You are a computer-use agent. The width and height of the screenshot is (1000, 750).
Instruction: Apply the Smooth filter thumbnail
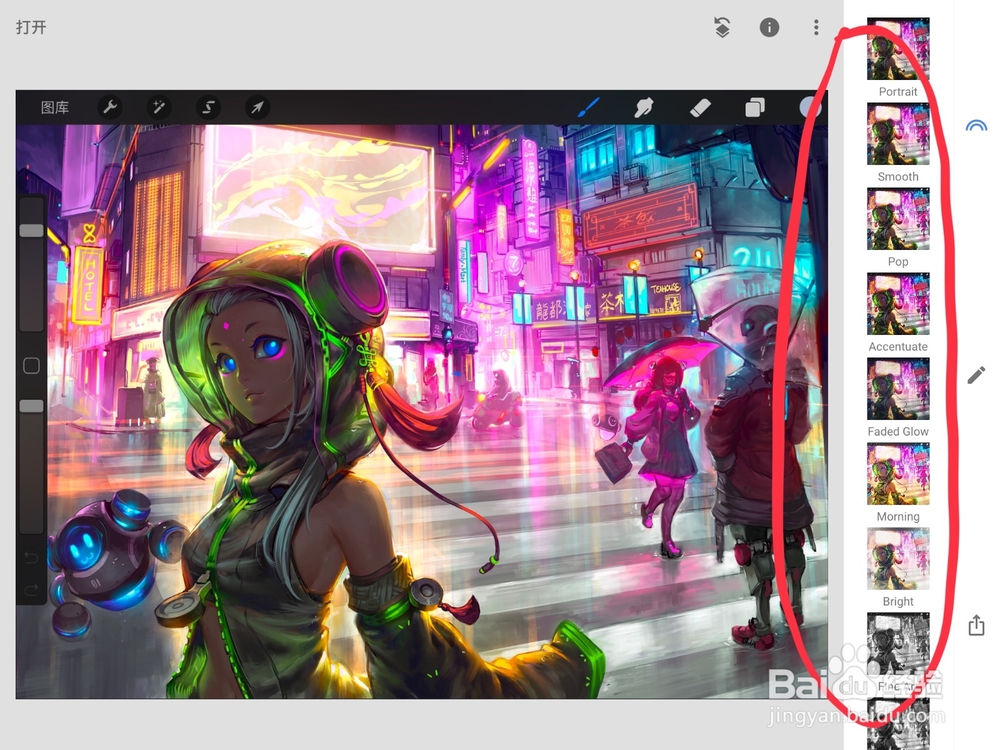pyautogui.click(x=898, y=134)
